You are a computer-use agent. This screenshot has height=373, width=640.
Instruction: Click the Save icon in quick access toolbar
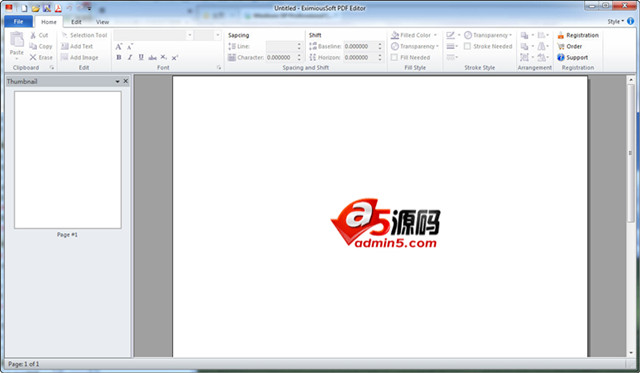coord(47,8)
